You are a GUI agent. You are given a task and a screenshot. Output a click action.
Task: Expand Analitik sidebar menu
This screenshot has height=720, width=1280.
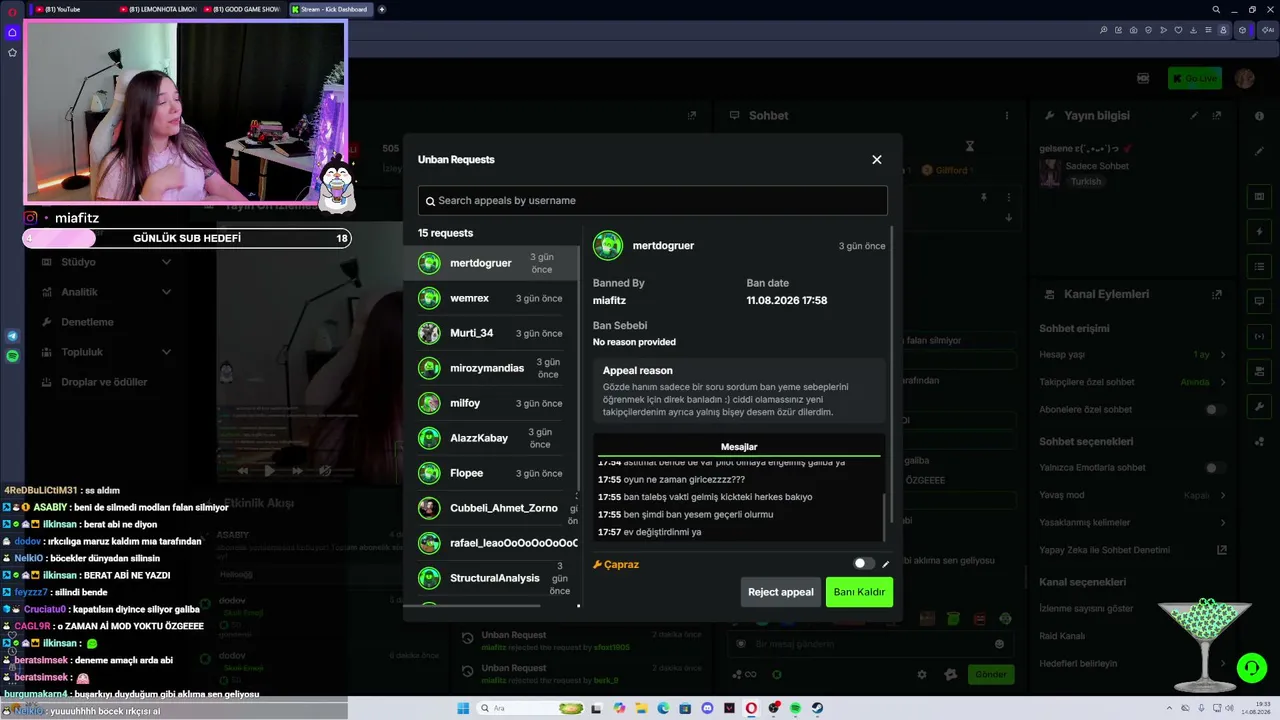[x=108, y=292]
